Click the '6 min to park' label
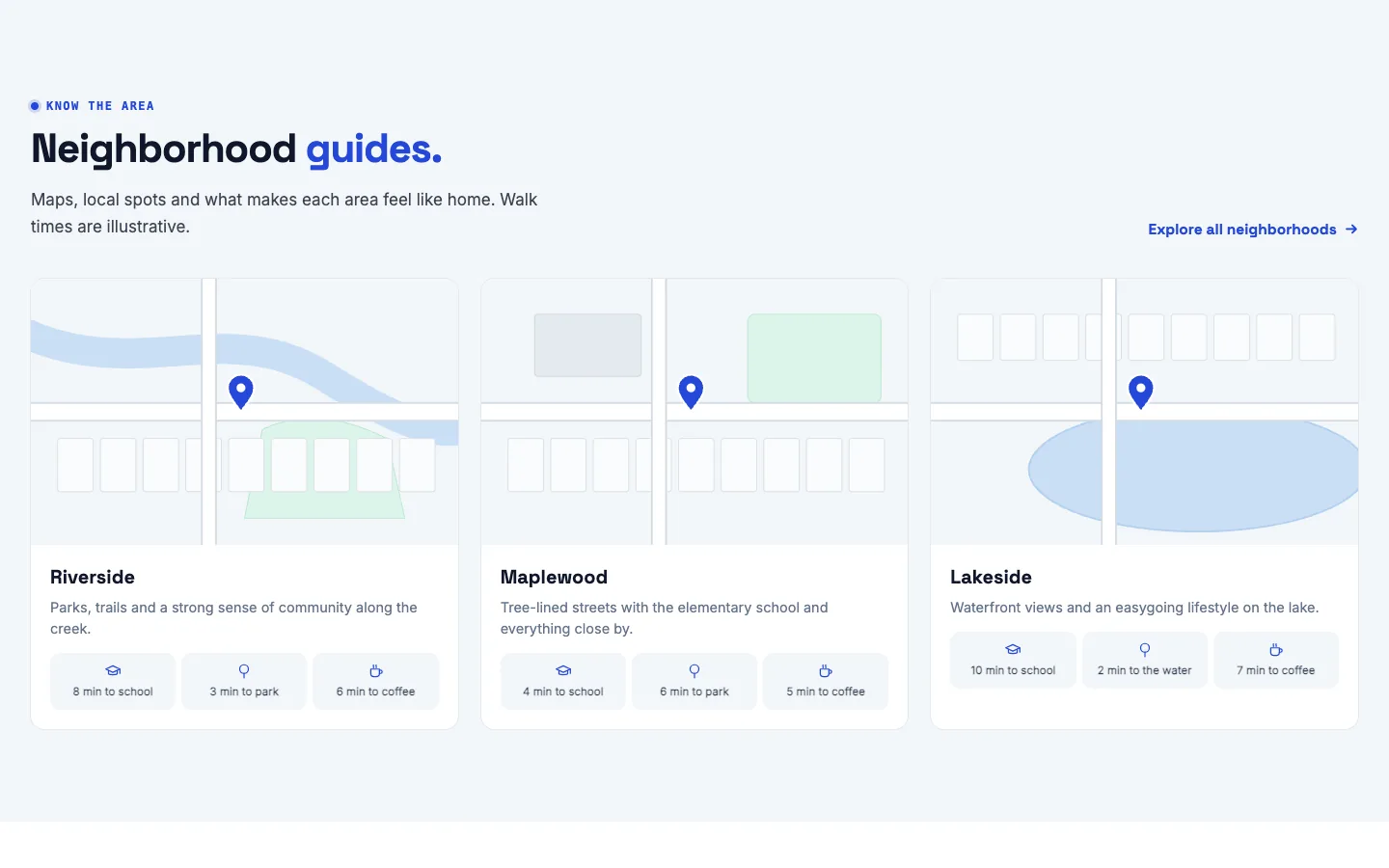This screenshot has width=1389, height=868. click(x=694, y=692)
